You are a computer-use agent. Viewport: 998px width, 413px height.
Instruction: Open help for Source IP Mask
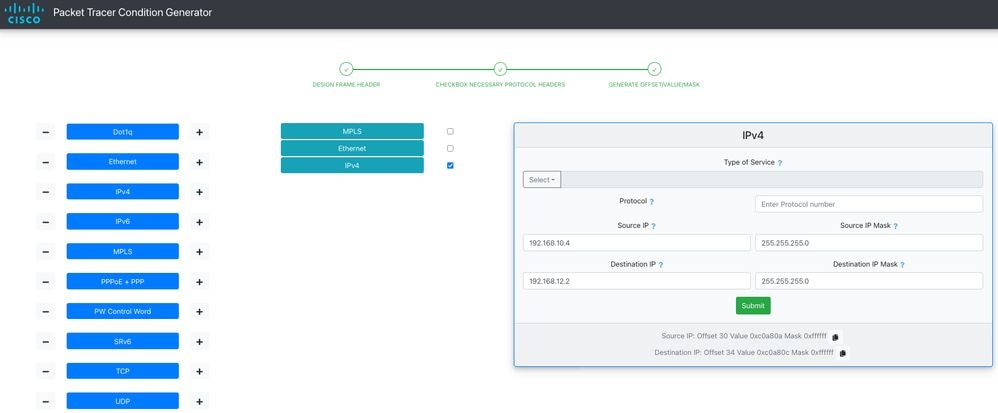click(x=896, y=226)
